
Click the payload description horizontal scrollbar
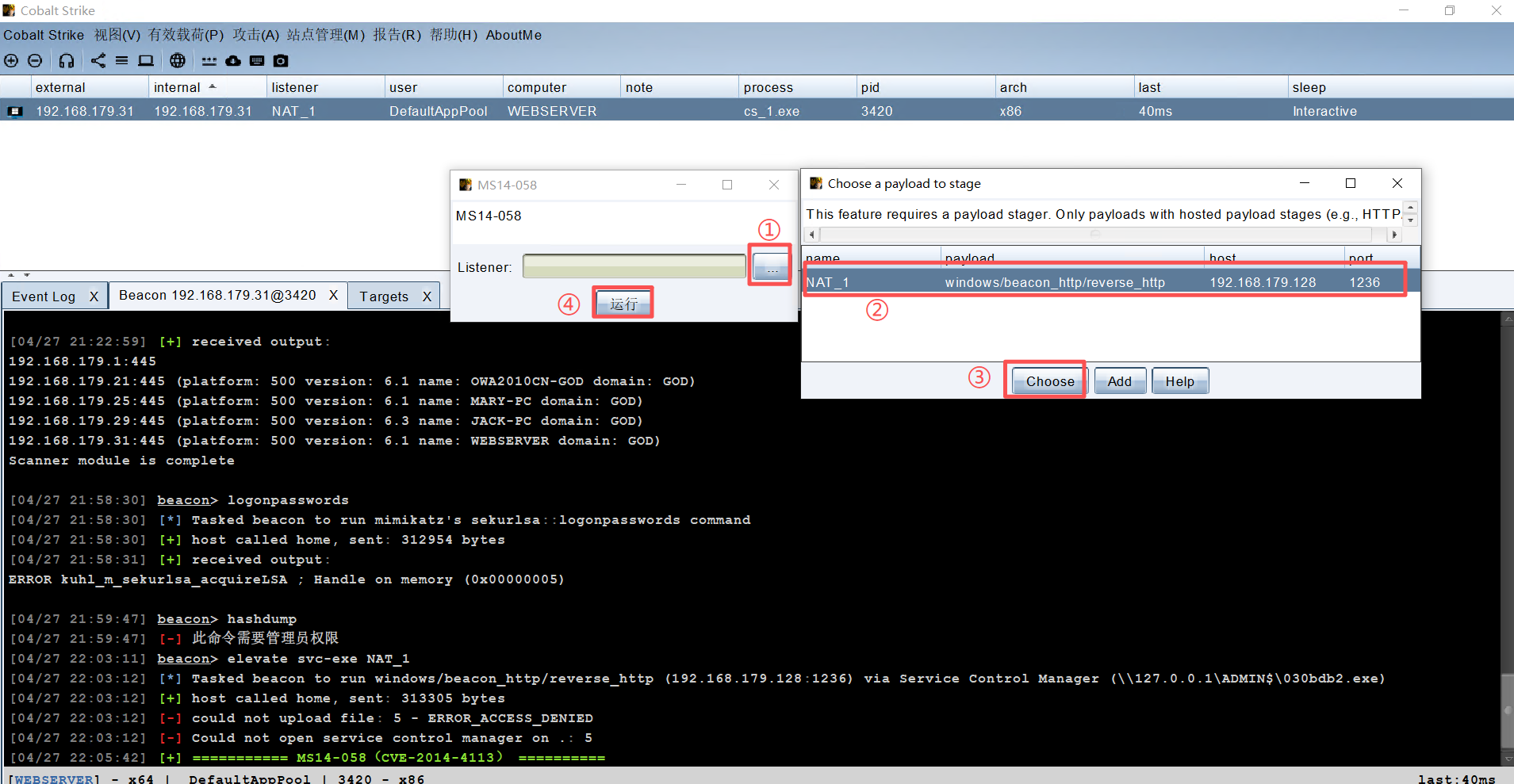(1102, 235)
